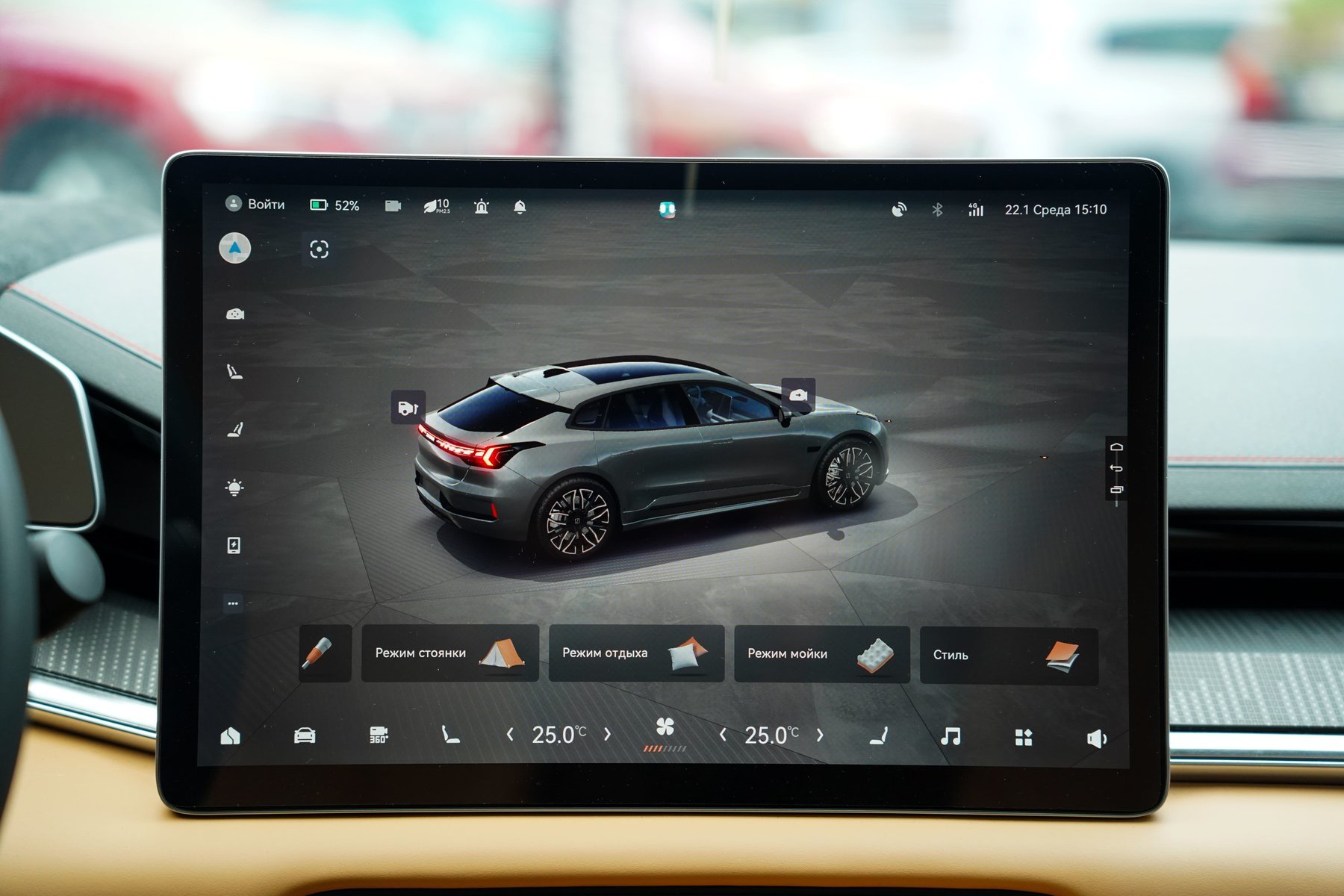
Task: Activate Режим мойки car wash mode
Action: (x=821, y=654)
